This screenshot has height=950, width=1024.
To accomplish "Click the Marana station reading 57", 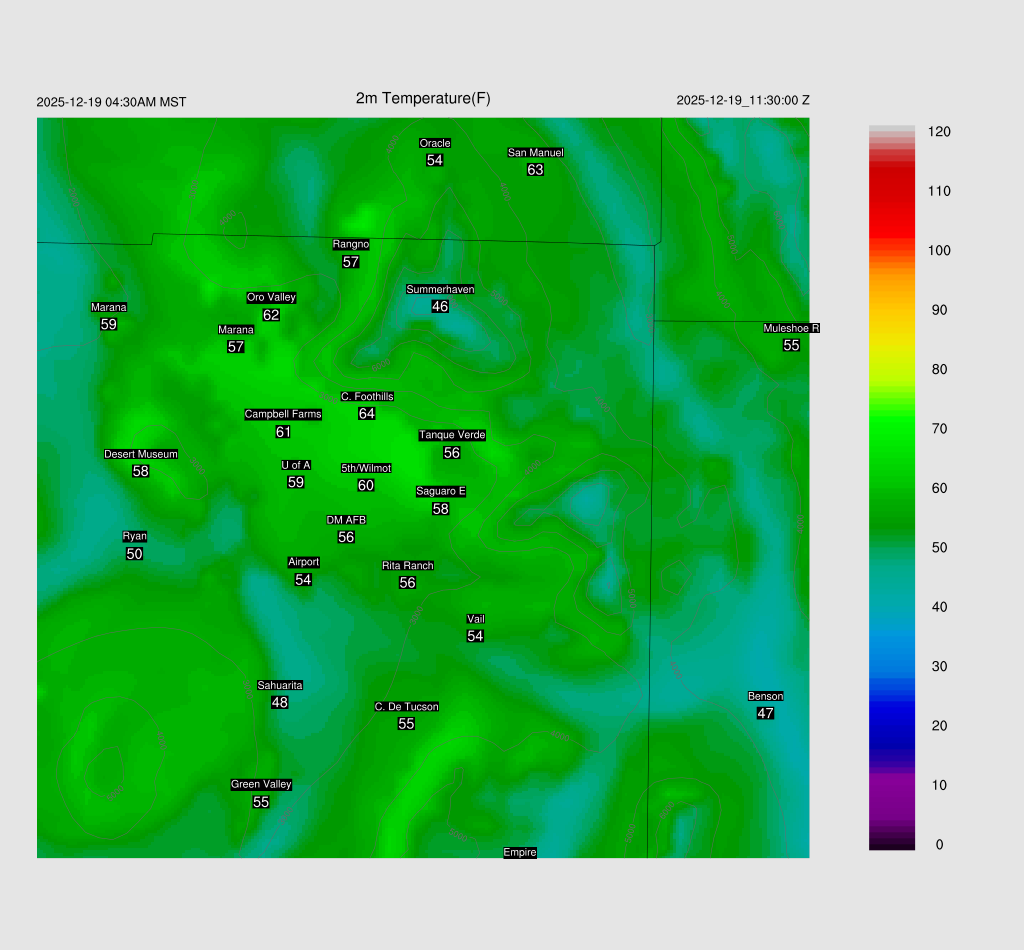I will tap(236, 347).
